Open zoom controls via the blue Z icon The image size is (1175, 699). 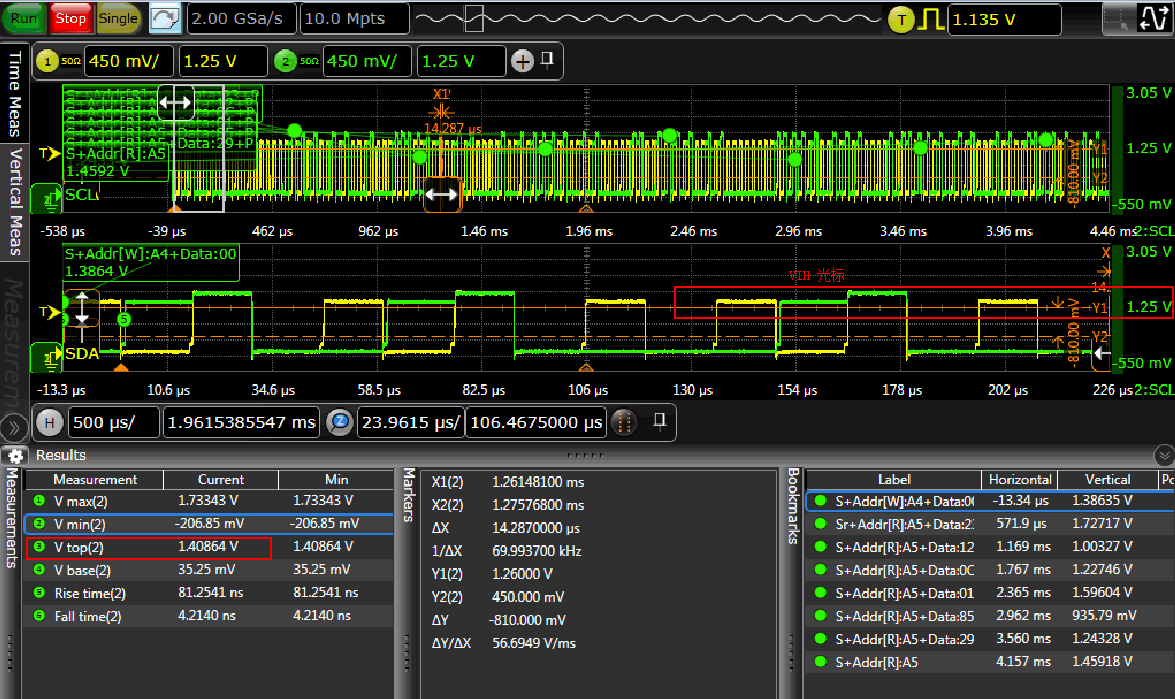click(x=340, y=422)
